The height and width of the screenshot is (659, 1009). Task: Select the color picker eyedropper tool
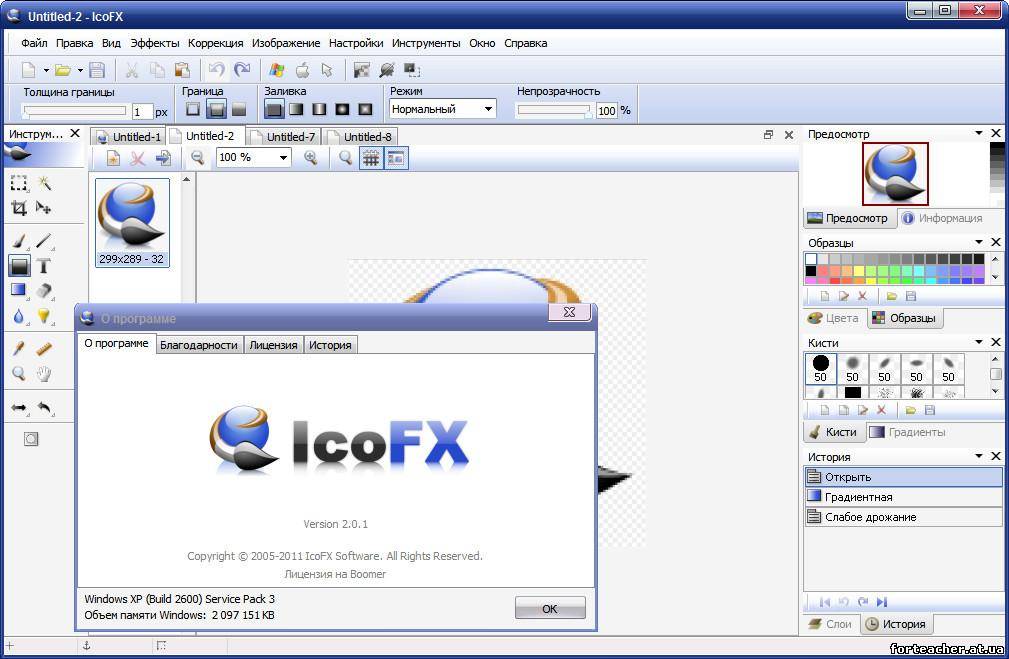pos(19,348)
